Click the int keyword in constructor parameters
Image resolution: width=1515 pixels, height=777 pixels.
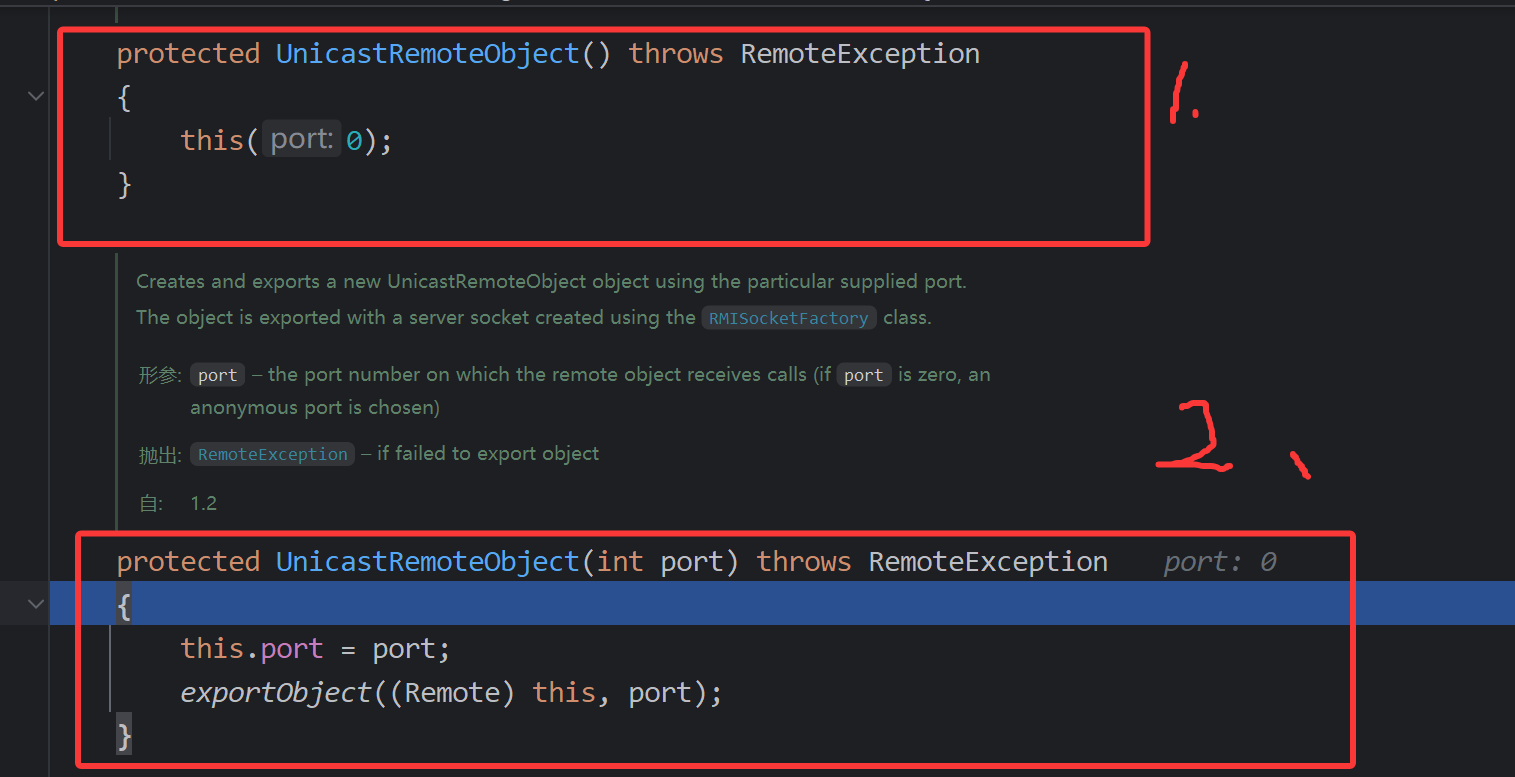[620, 562]
